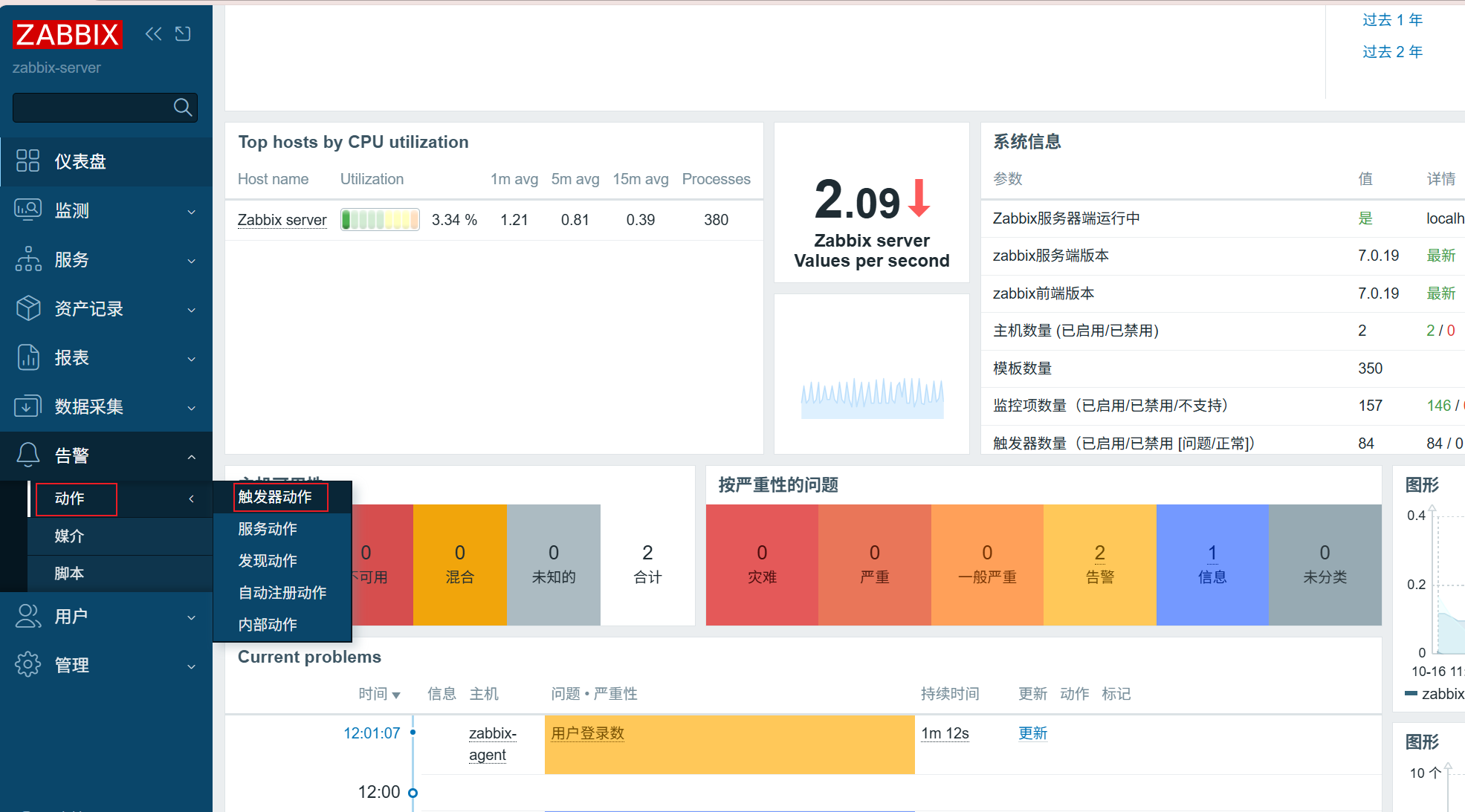This screenshot has height=812, width=1465.
Task: Click the 混合 availability tile
Action: click(460, 565)
